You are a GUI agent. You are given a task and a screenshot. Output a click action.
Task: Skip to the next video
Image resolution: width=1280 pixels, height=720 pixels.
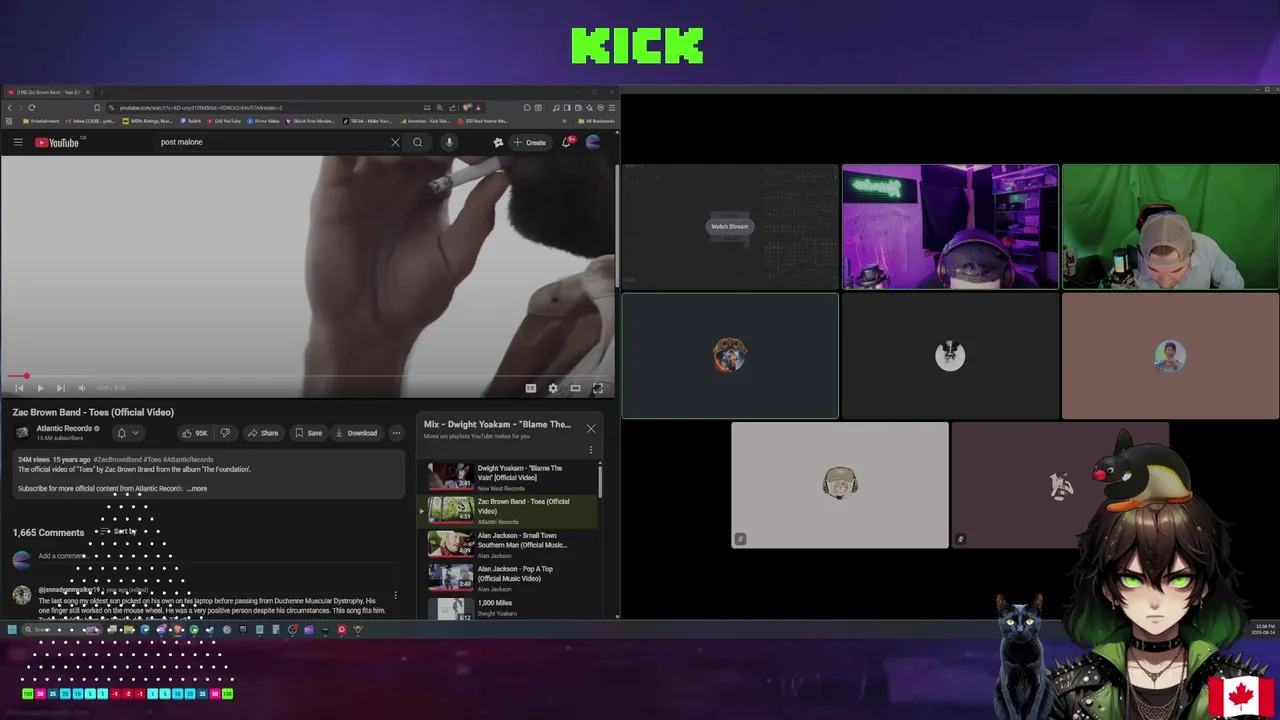point(60,388)
